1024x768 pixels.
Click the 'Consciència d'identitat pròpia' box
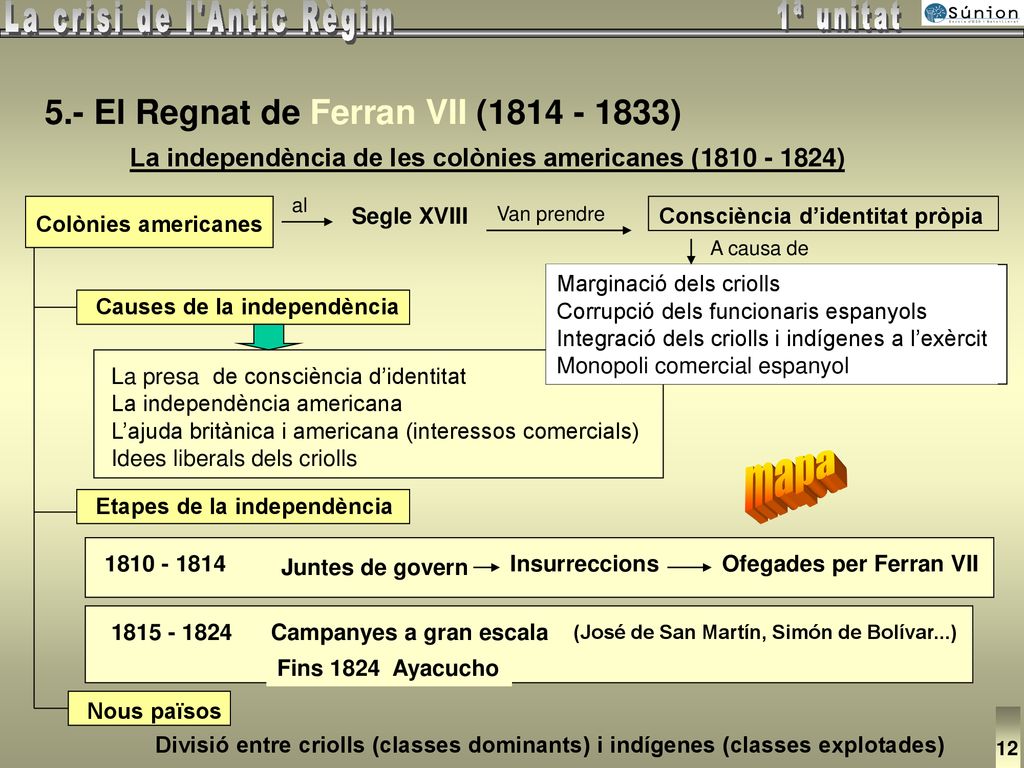pos(823,214)
